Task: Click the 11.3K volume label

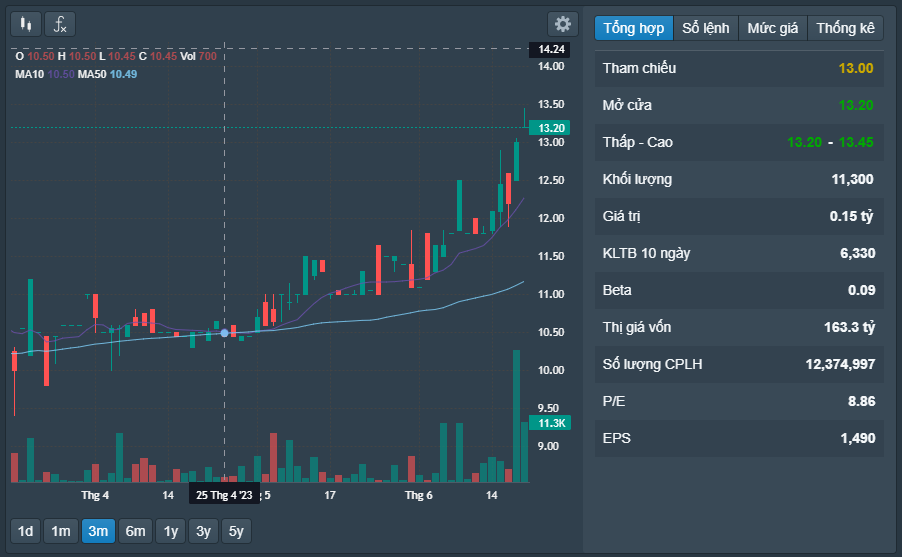Action: point(552,423)
